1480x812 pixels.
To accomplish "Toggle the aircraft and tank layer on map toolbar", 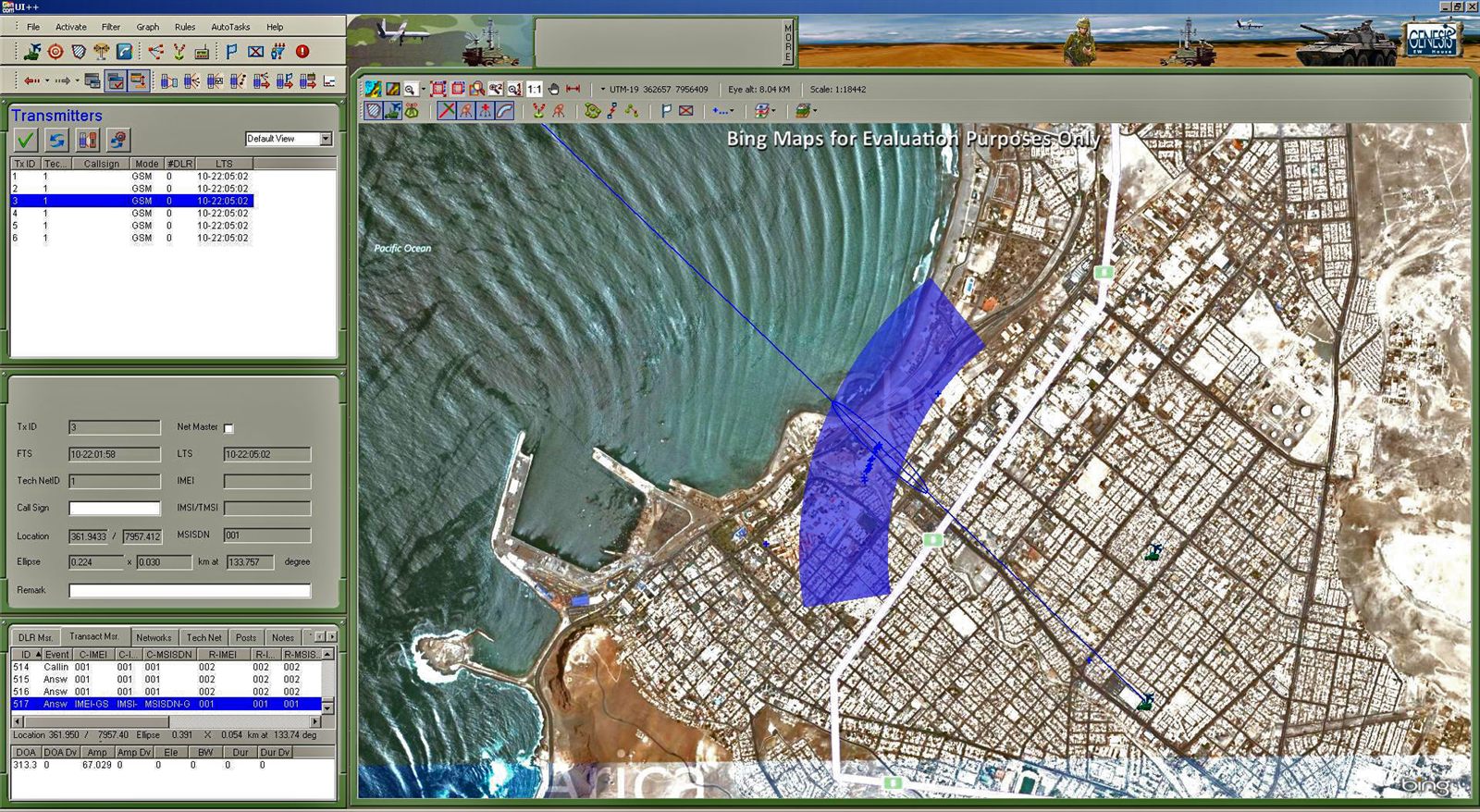I will (x=392, y=111).
